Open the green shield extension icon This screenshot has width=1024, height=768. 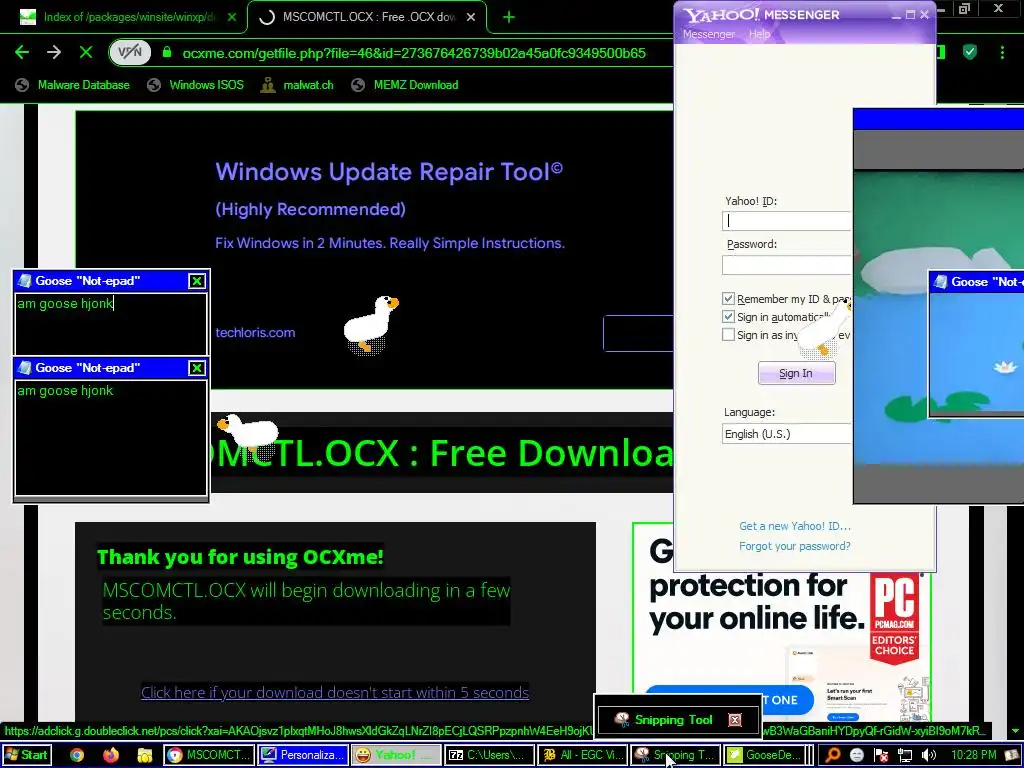click(x=970, y=52)
